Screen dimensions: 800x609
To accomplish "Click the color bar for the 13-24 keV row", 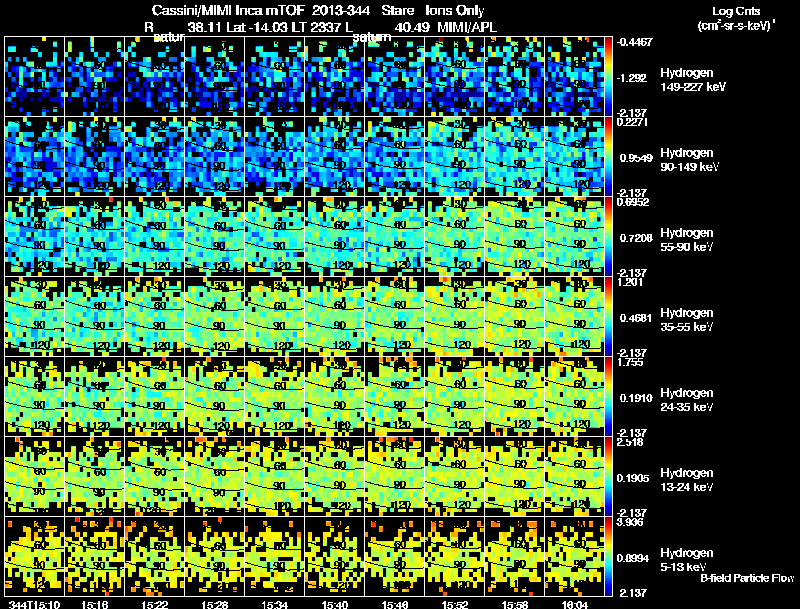I will 608,477.
